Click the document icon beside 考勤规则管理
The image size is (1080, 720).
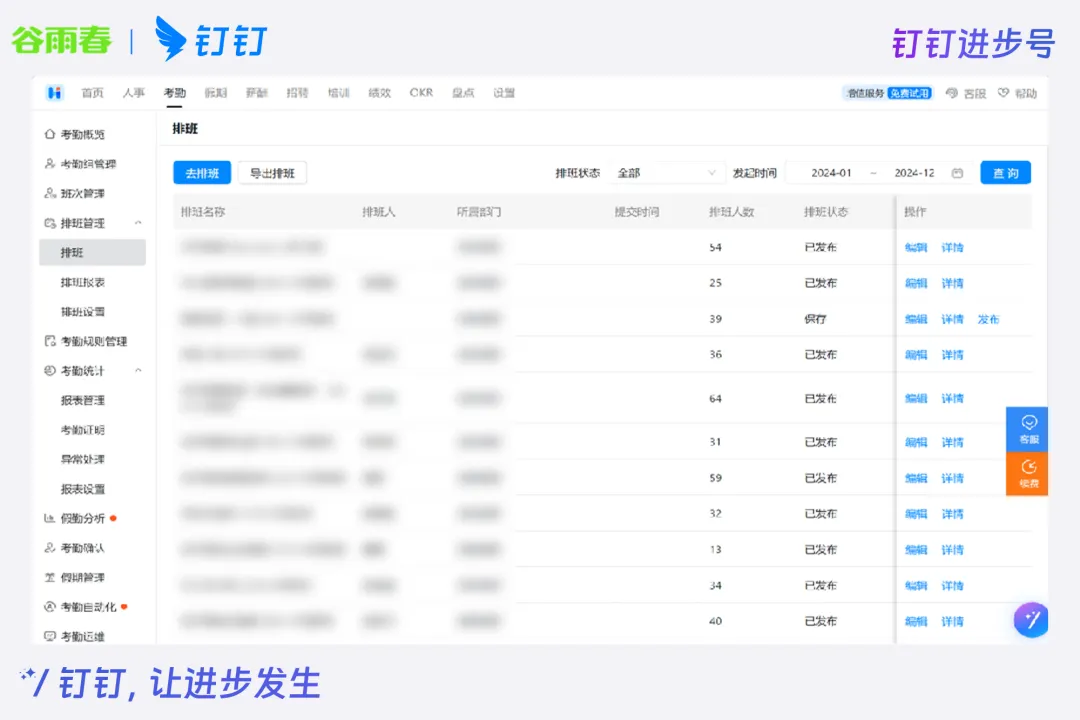click(50, 341)
